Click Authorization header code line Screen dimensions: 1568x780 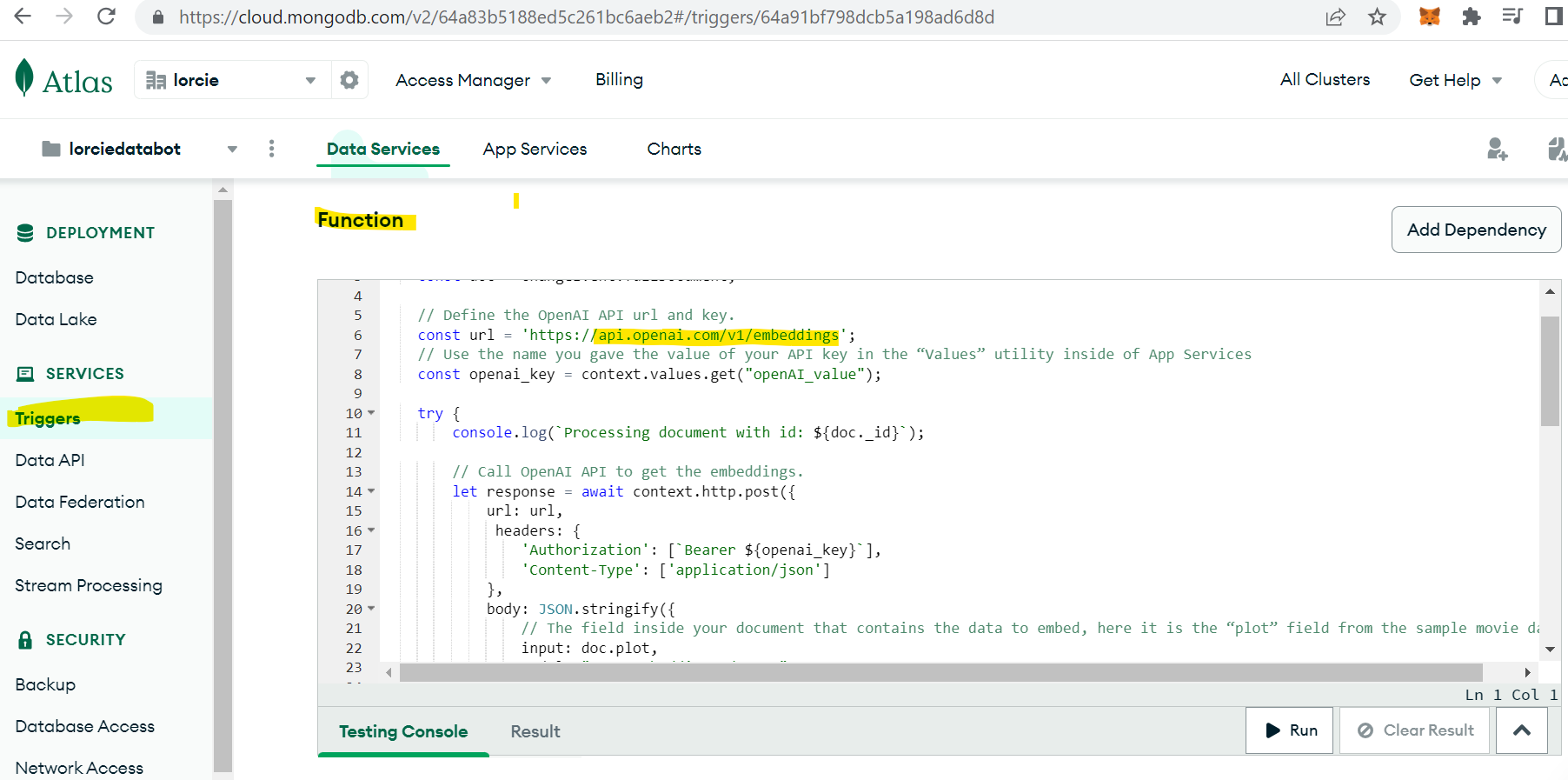[x=701, y=550]
